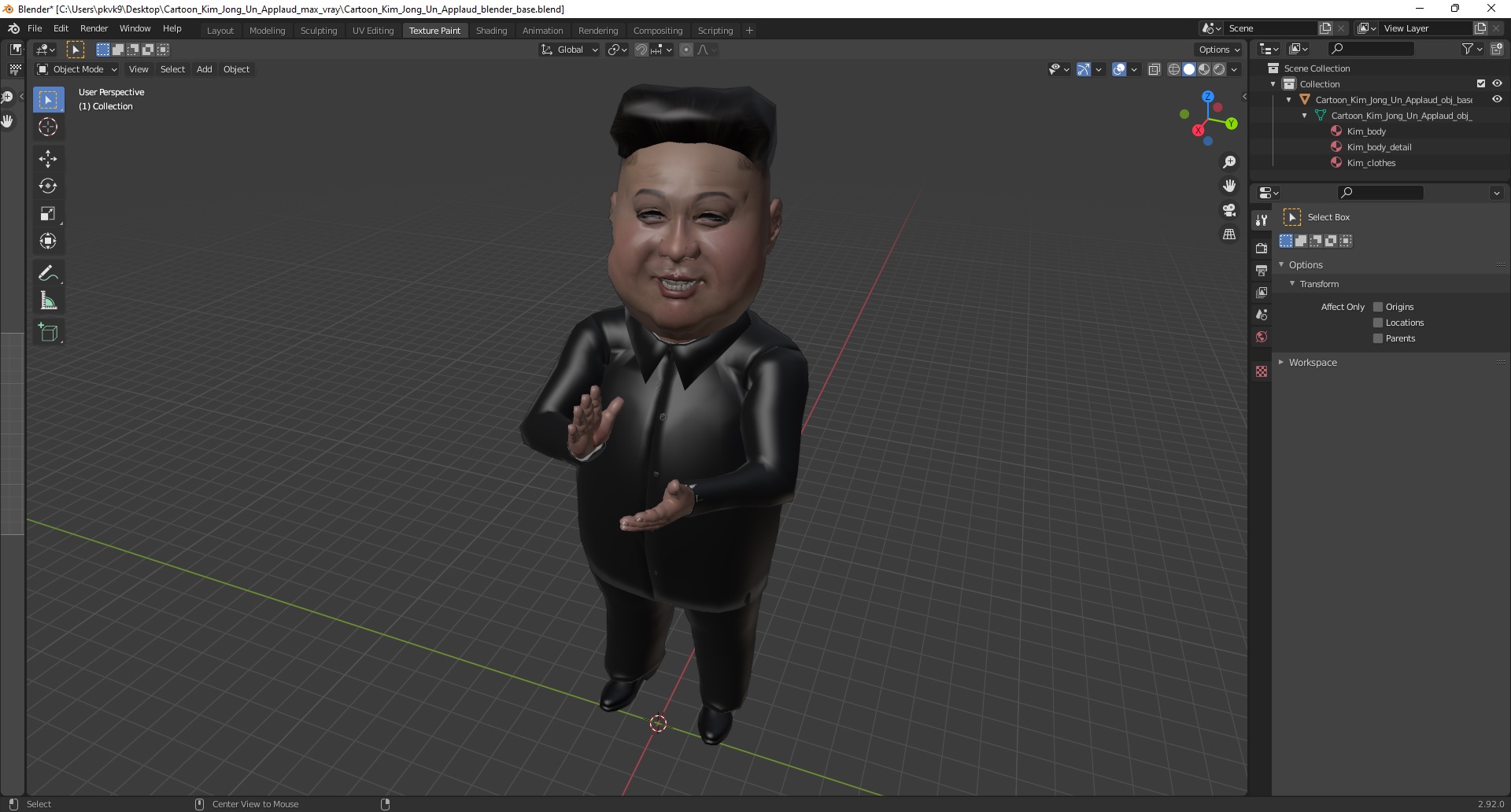Click the viewport pan hand icon
The image size is (1511, 812).
(x=1228, y=186)
